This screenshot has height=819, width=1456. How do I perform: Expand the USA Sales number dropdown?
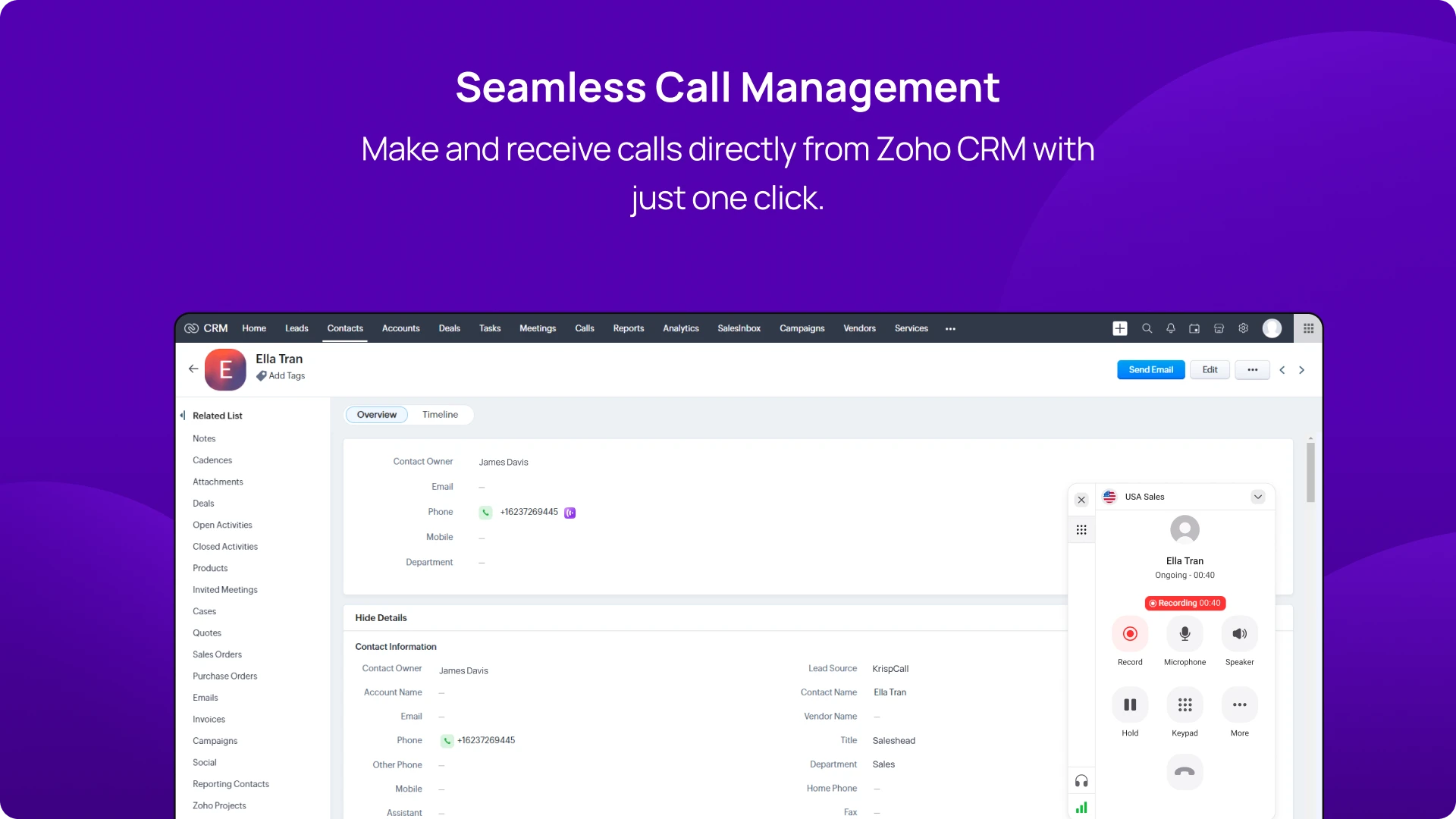[1258, 497]
